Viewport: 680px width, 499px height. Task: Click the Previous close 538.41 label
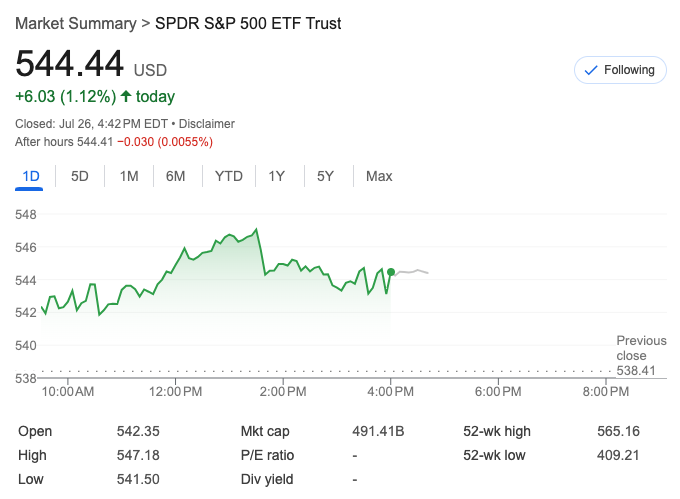(x=636, y=356)
